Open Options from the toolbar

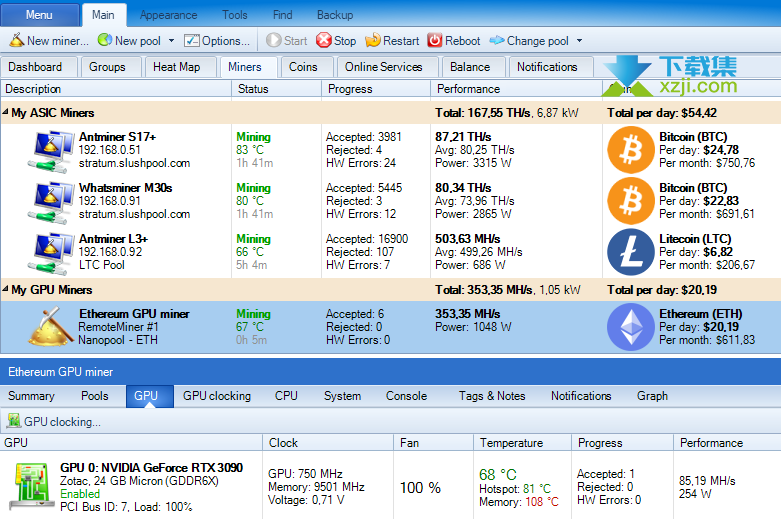tap(217, 41)
